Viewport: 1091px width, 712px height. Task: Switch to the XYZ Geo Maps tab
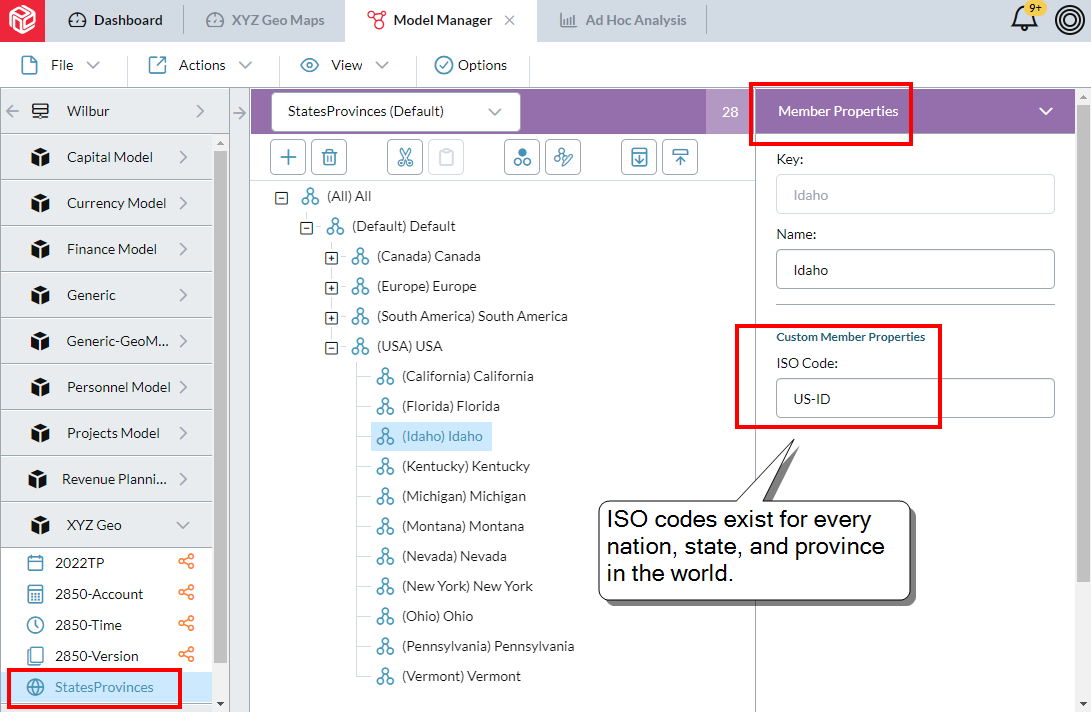coord(265,20)
